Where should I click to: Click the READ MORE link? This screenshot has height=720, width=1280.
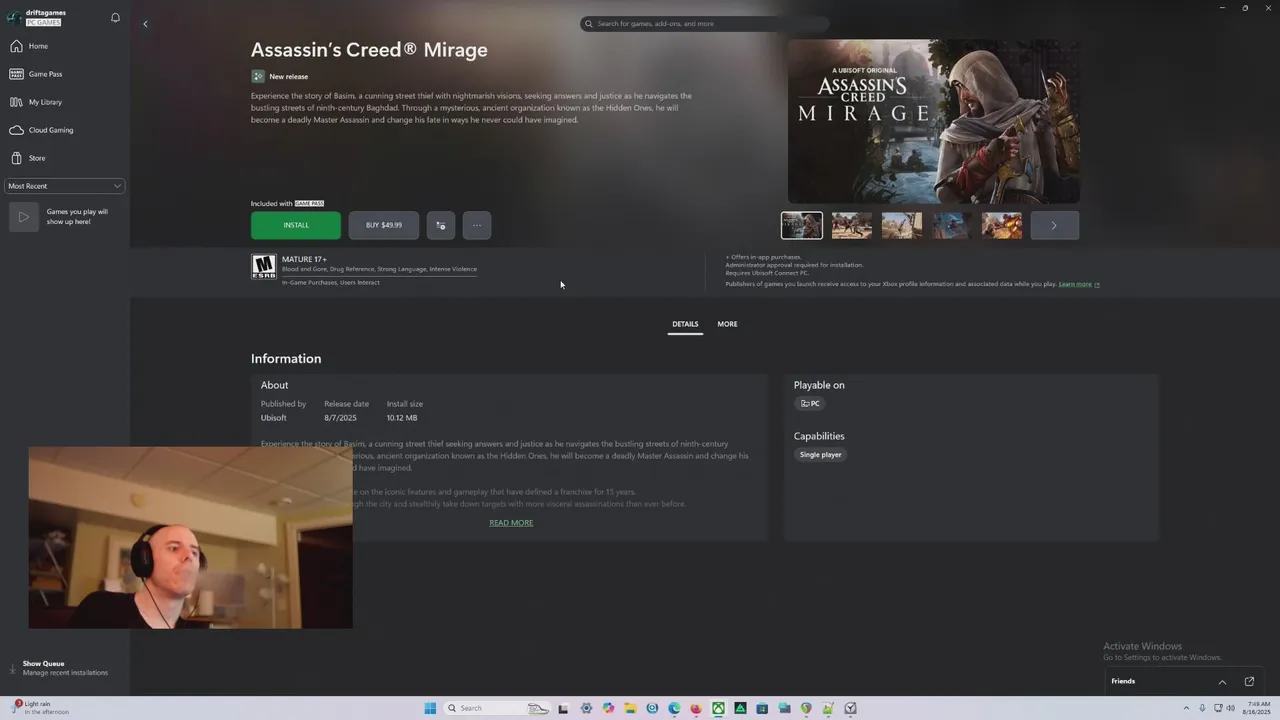pos(511,523)
